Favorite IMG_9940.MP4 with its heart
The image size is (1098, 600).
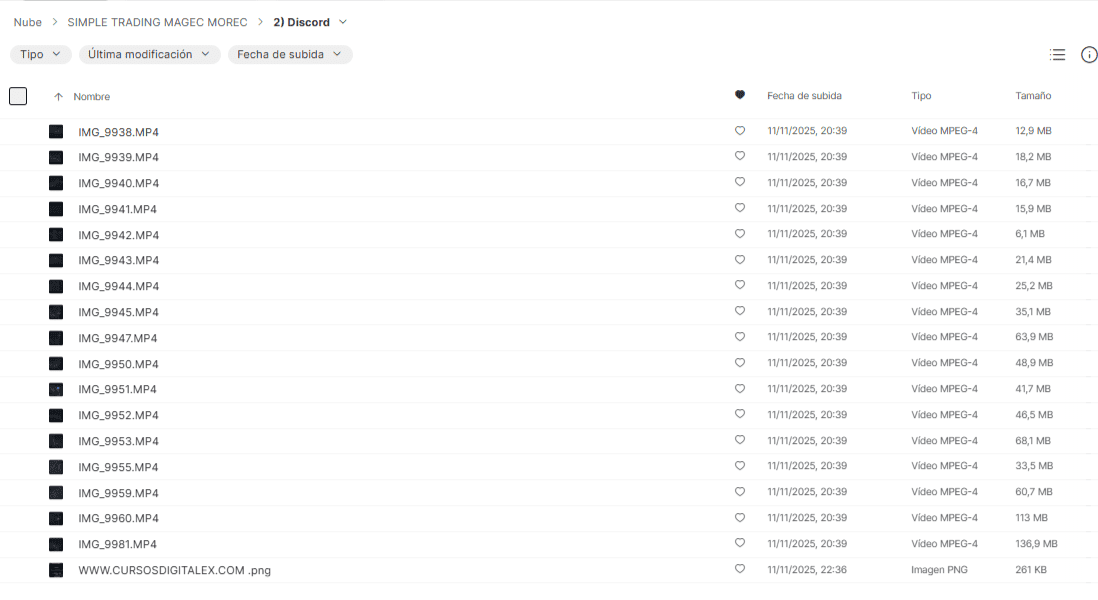740,182
